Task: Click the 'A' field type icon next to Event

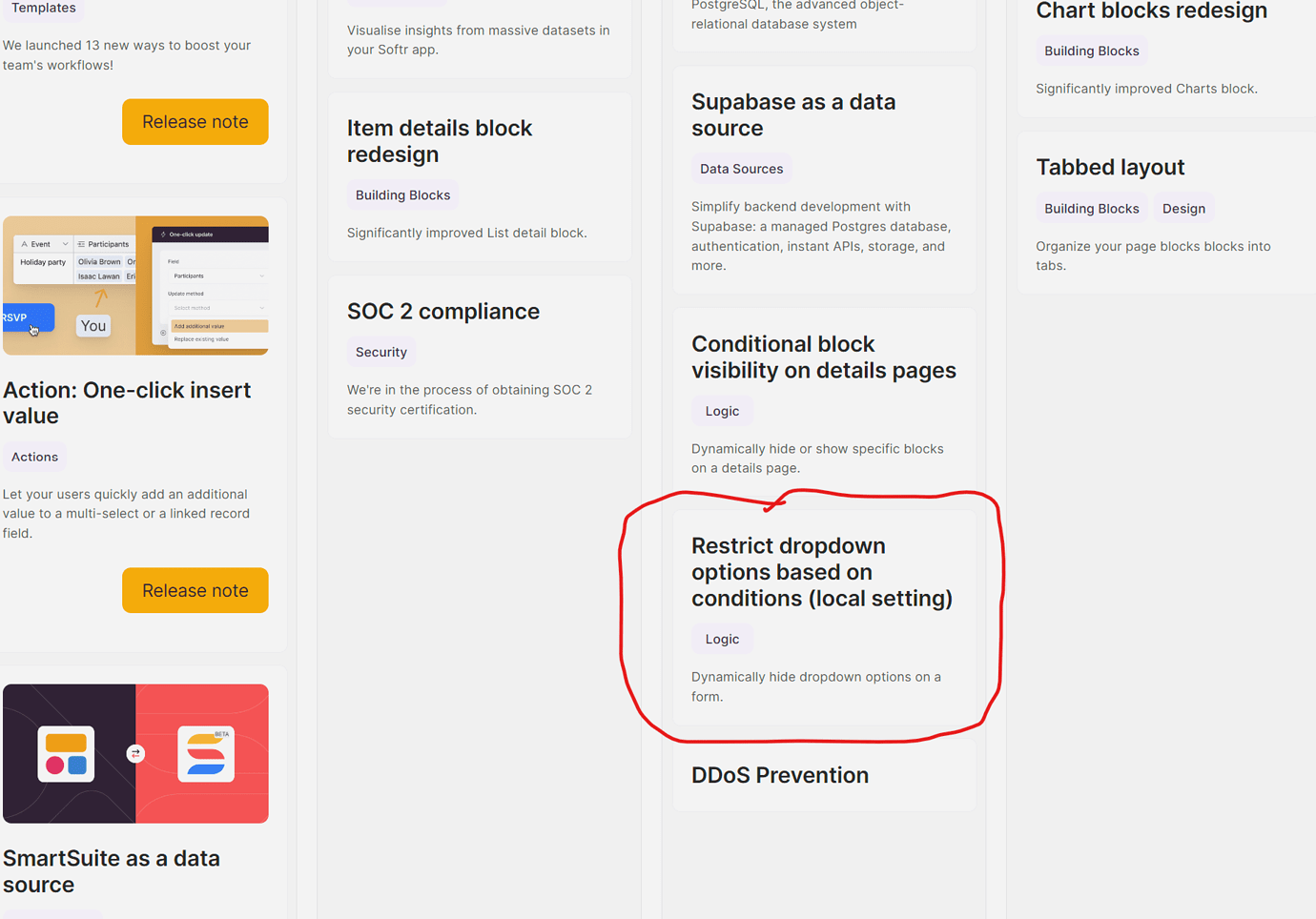Action: (25, 244)
